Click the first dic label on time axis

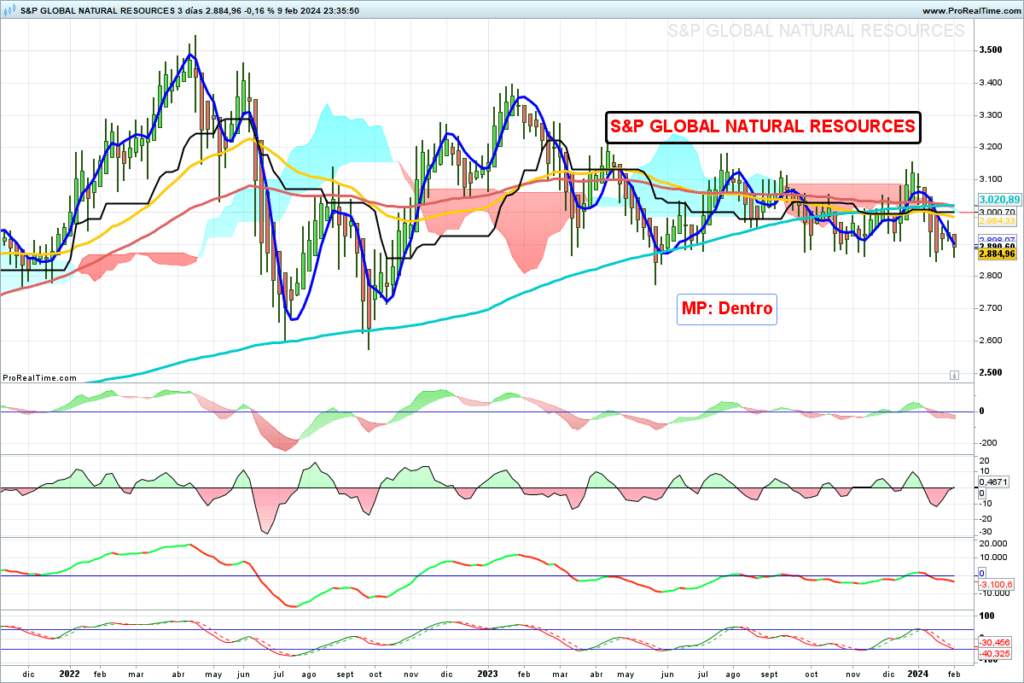click(28, 675)
